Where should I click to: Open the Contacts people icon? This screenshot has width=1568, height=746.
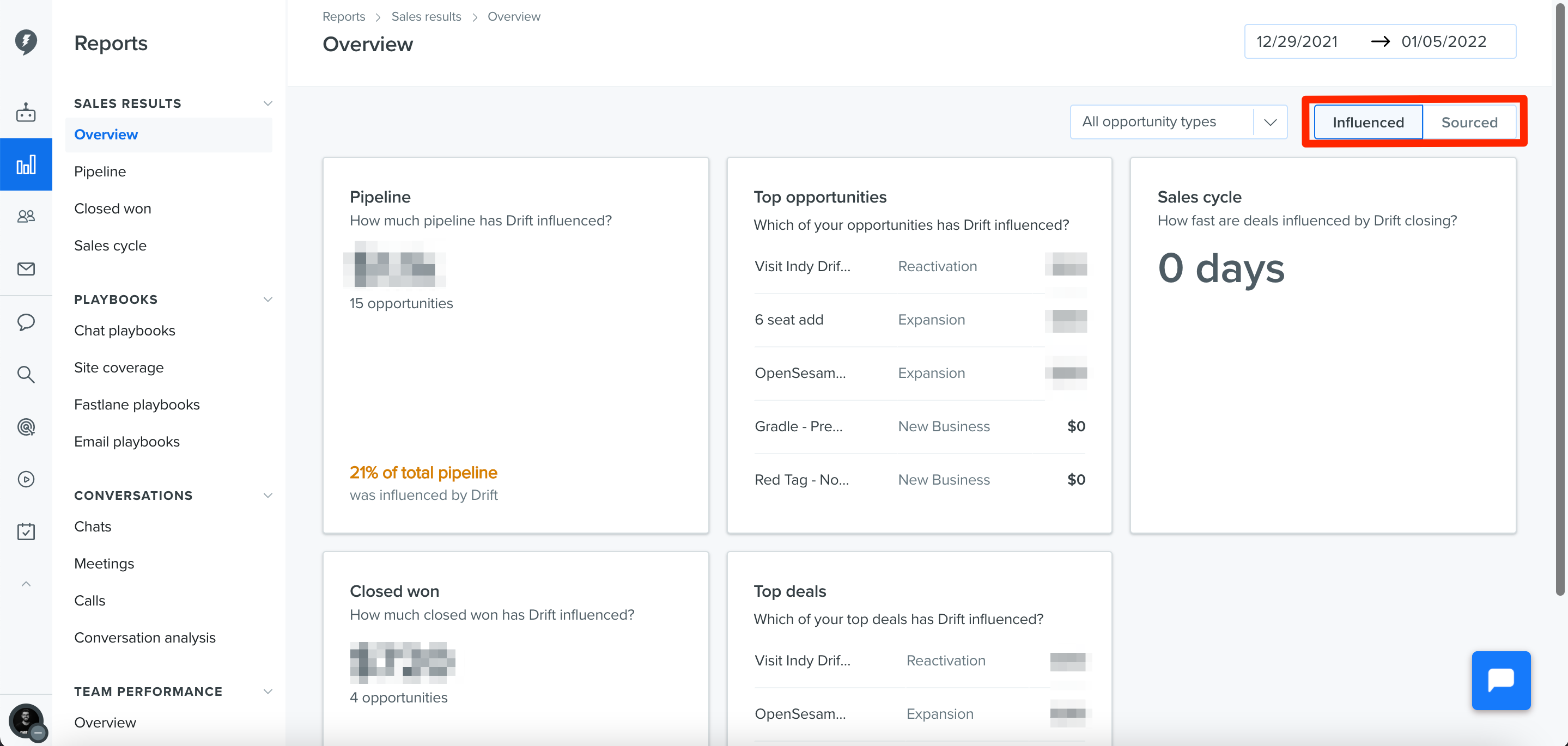coord(26,216)
